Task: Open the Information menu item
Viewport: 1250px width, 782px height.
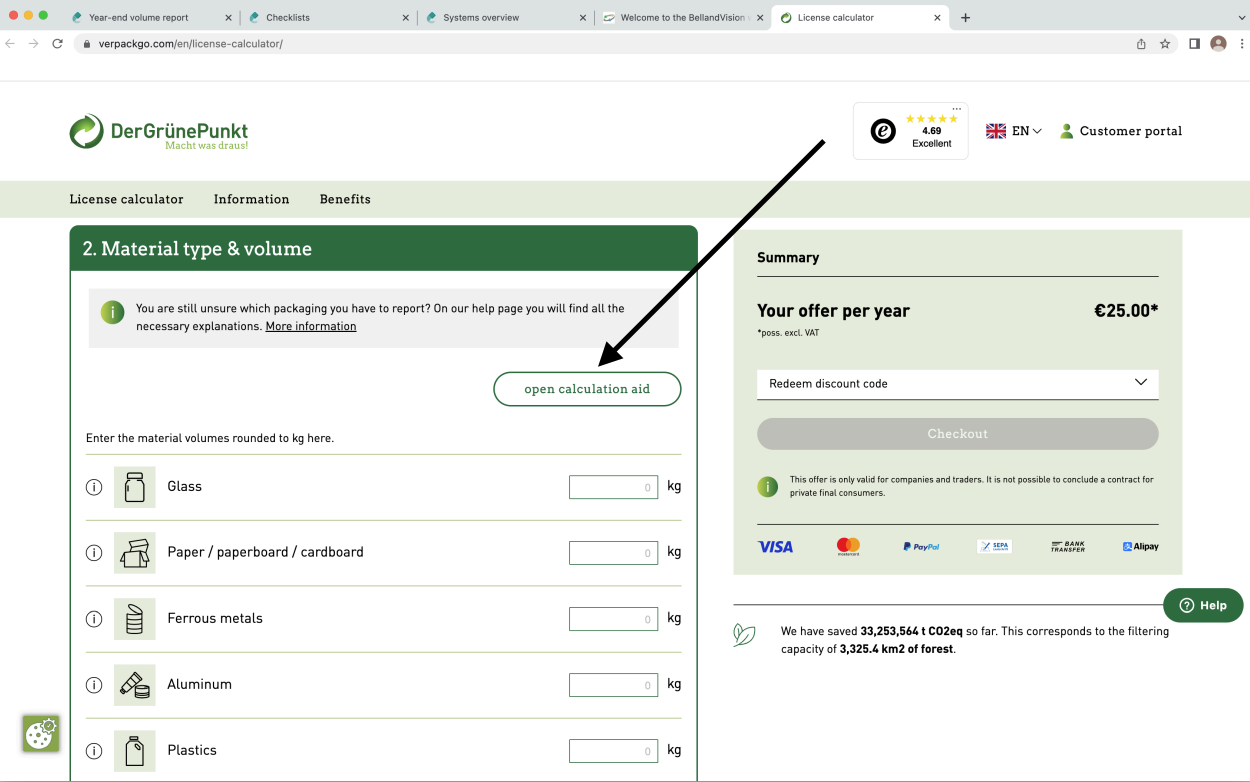Action: 251,199
